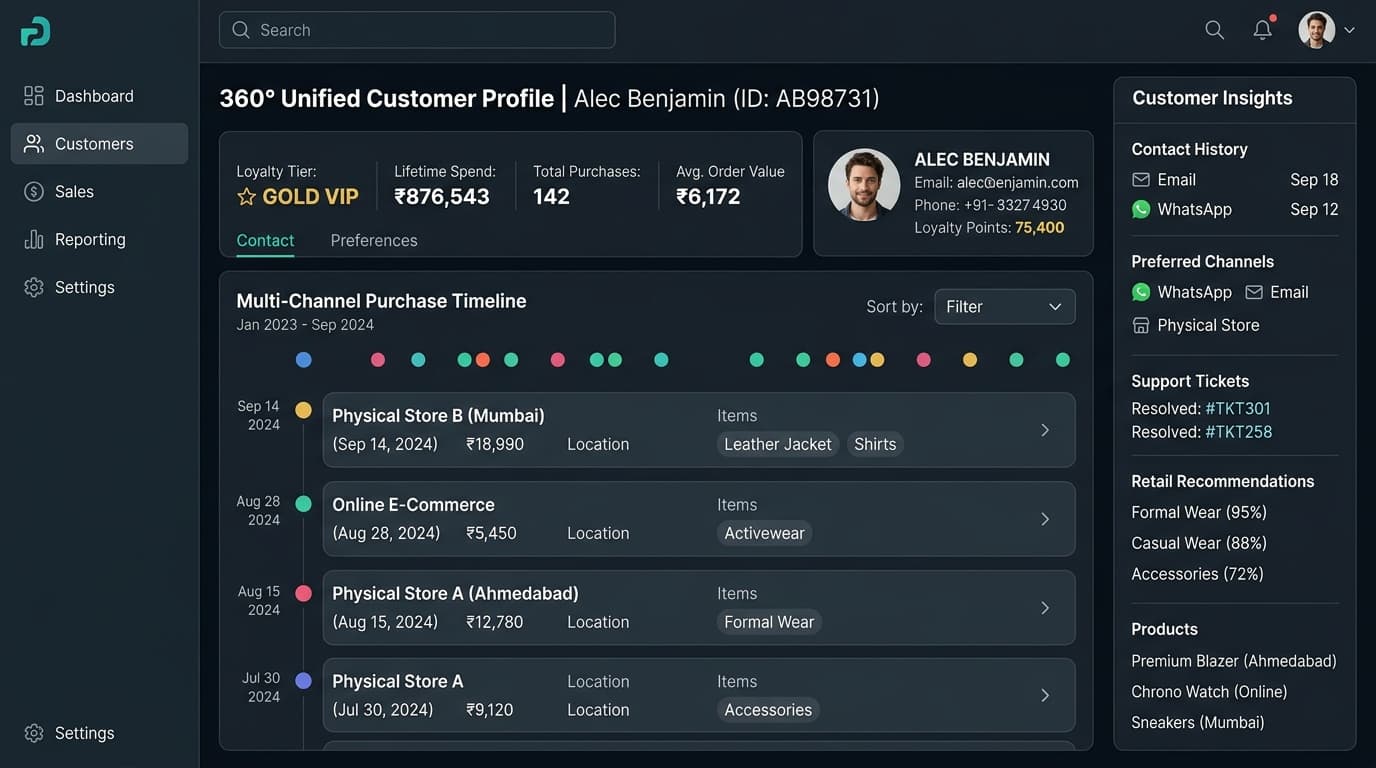Click the Reporting bar-chart icon

tap(34, 239)
